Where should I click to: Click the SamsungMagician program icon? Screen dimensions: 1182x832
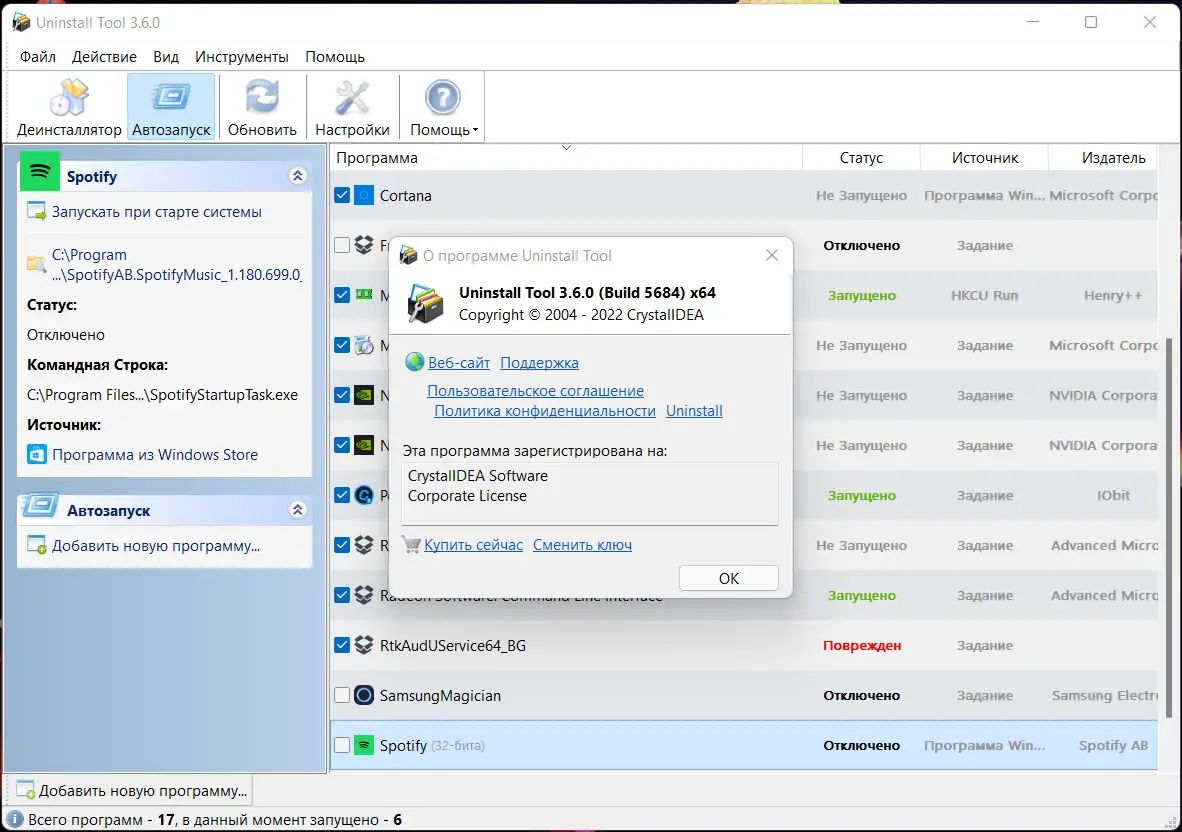click(x=364, y=695)
